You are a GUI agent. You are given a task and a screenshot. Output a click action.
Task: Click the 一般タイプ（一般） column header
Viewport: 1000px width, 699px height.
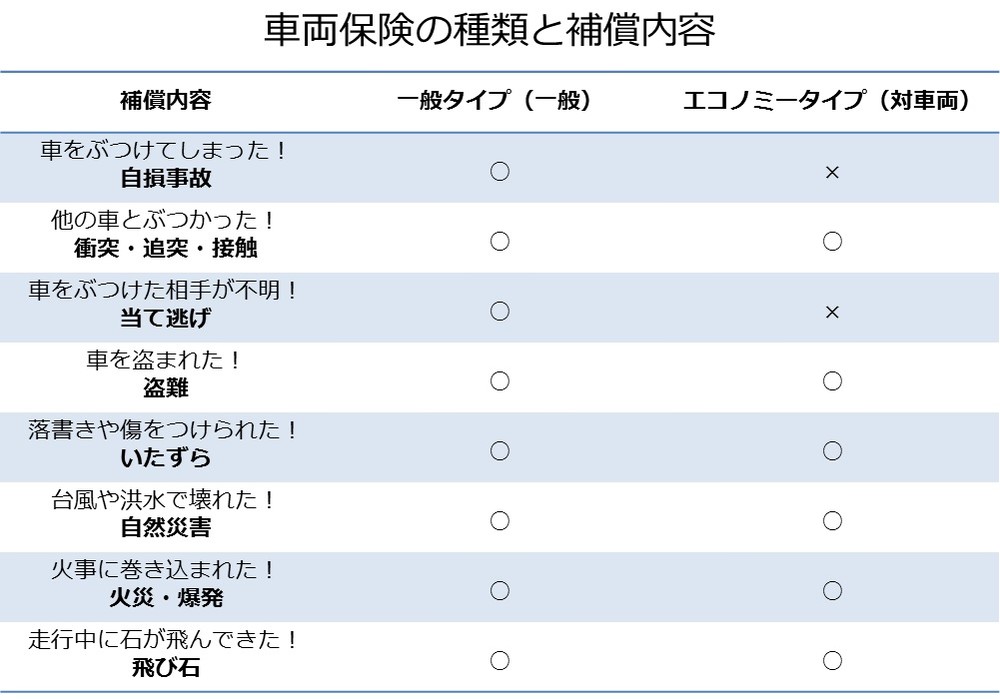pyautogui.click(x=495, y=101)
